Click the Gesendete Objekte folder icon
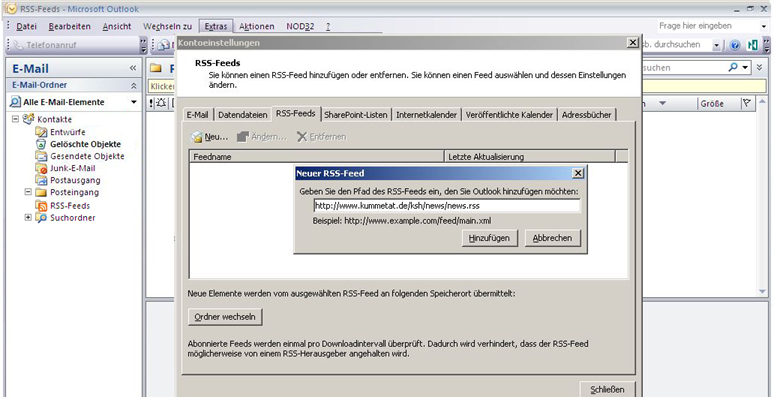The image size is (774, 397). click(41, 156)
